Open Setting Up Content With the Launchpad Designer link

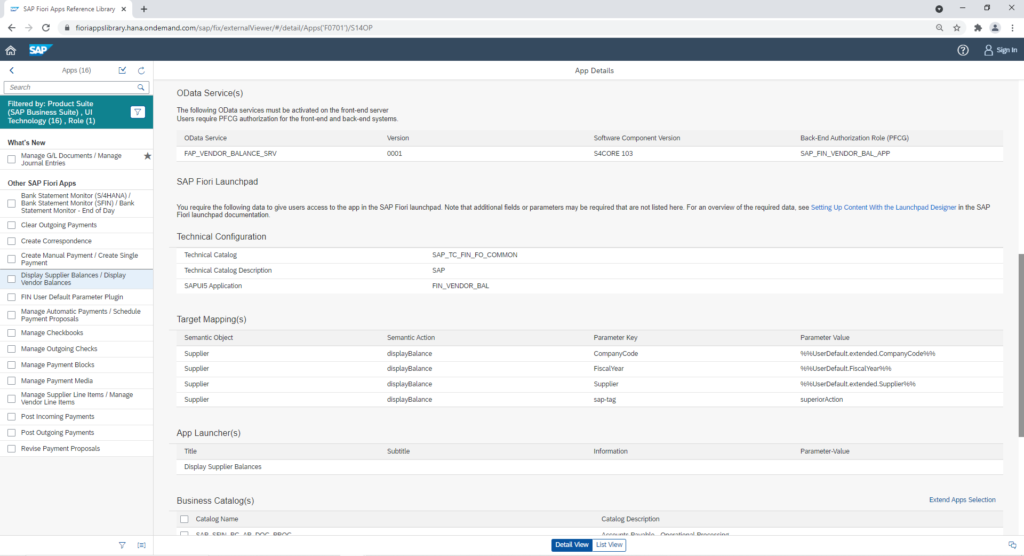coord(883,207)
